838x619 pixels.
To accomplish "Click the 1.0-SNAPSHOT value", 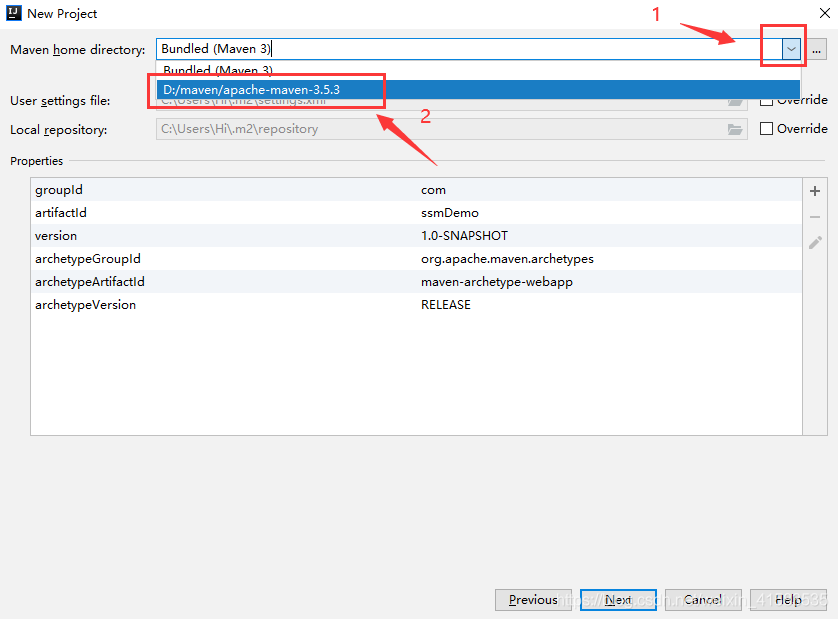I will [x=464, y=236].
